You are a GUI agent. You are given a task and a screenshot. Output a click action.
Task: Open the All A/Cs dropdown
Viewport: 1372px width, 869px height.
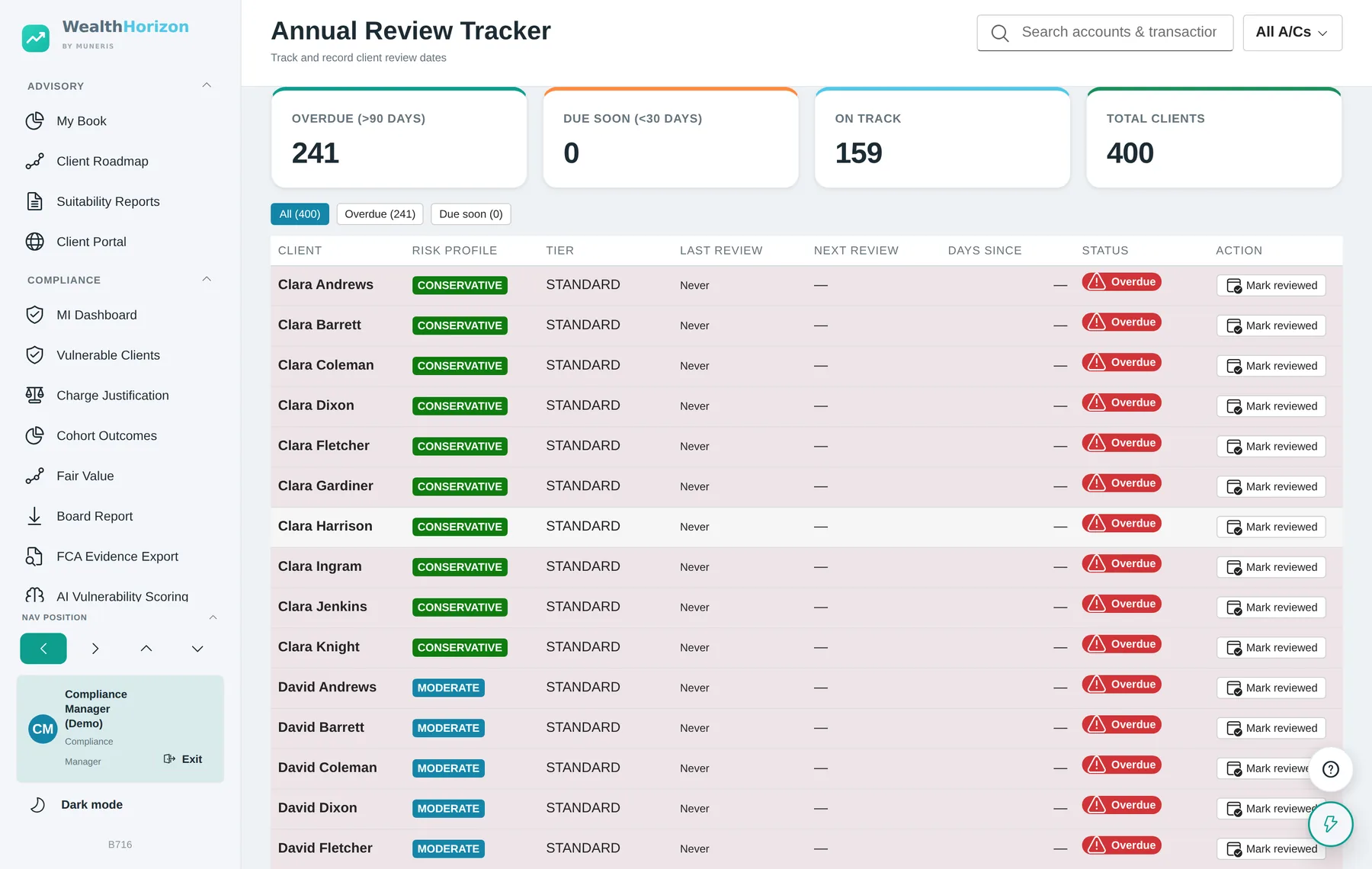(1292, 33)
